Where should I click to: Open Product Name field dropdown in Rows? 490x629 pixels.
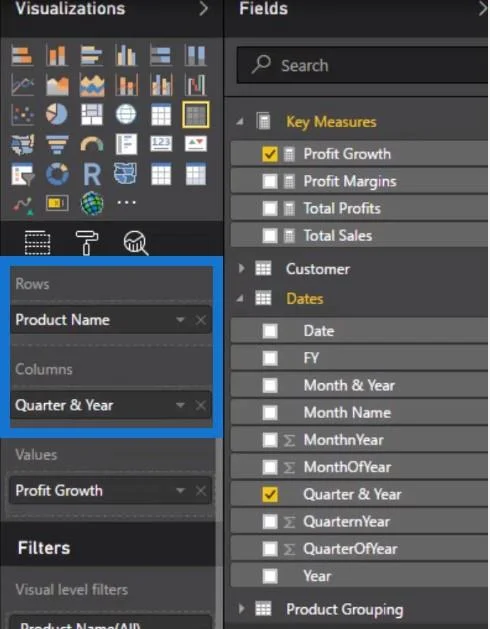click(x=180, y=320)
